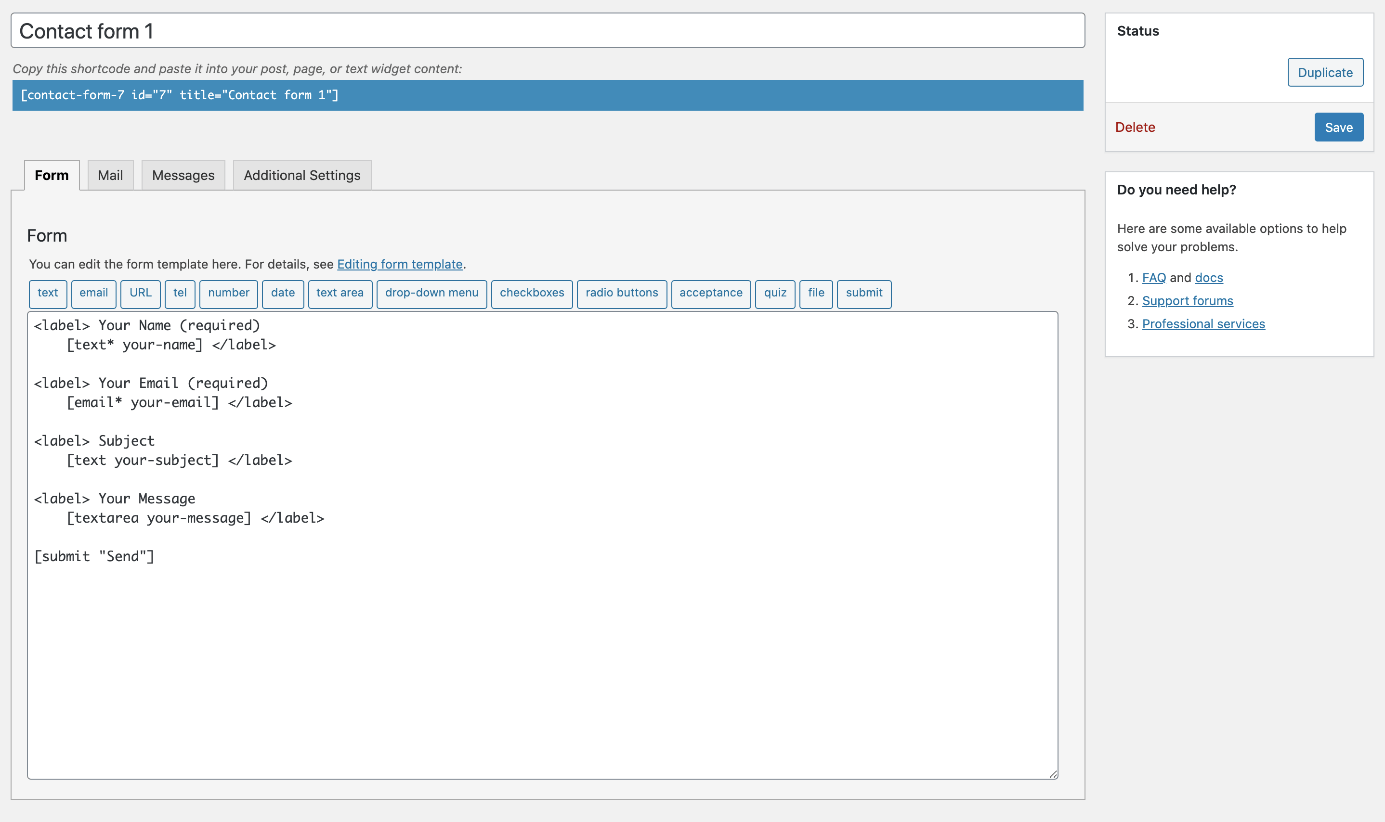Insert an email tag
Viewport: 1385px width, 822px height.
tap(94, 293)
